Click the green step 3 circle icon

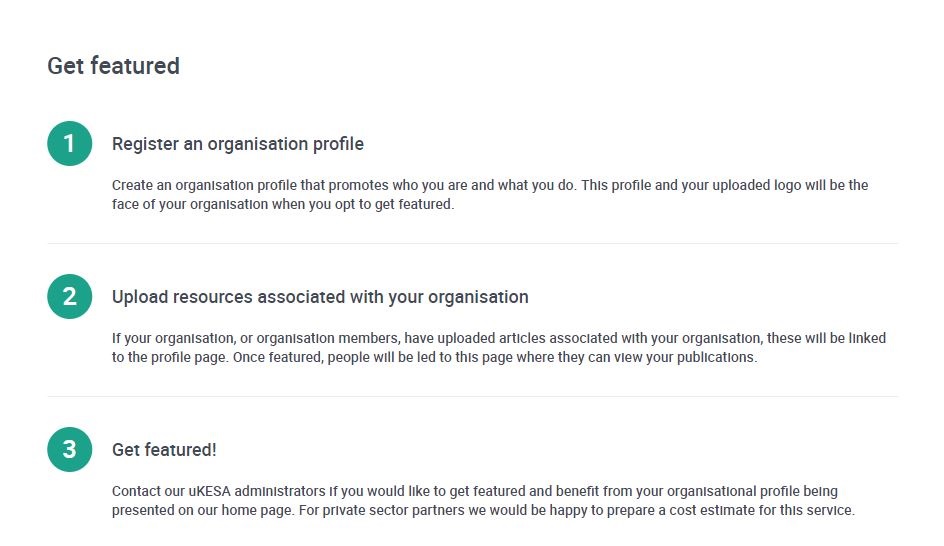tap(70, 449)
